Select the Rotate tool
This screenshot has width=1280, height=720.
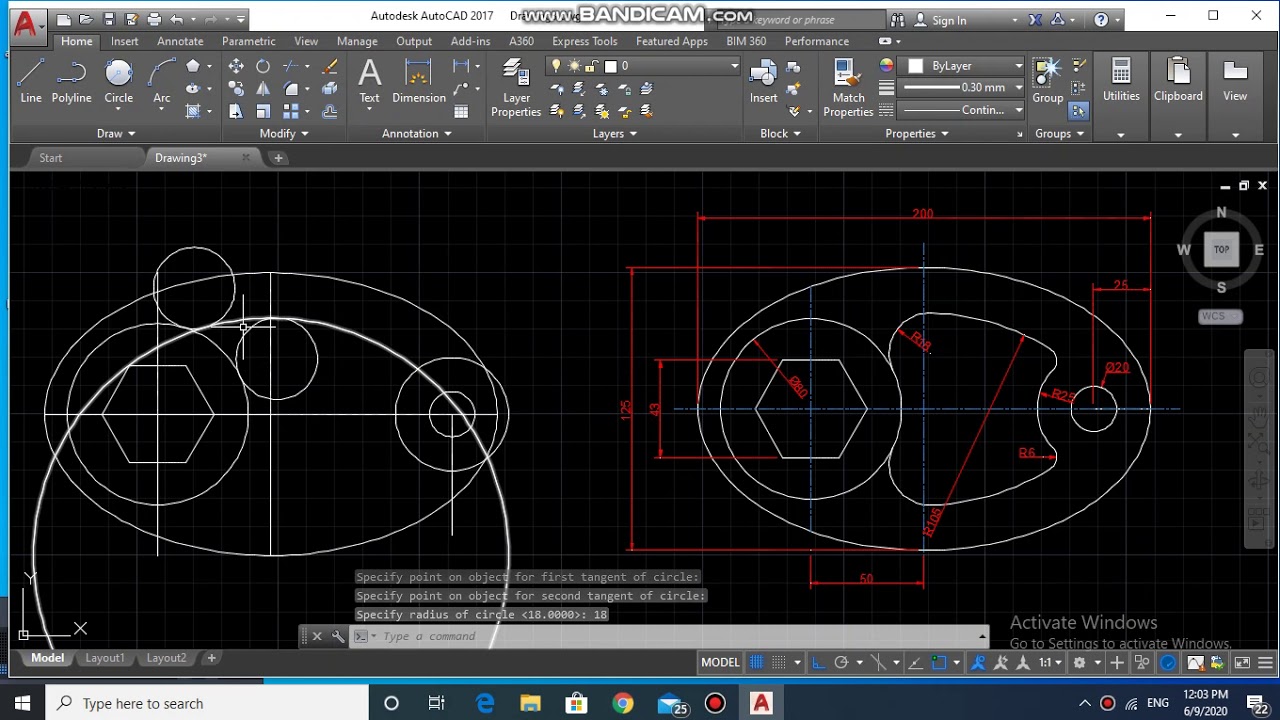(x=263, y=66)
